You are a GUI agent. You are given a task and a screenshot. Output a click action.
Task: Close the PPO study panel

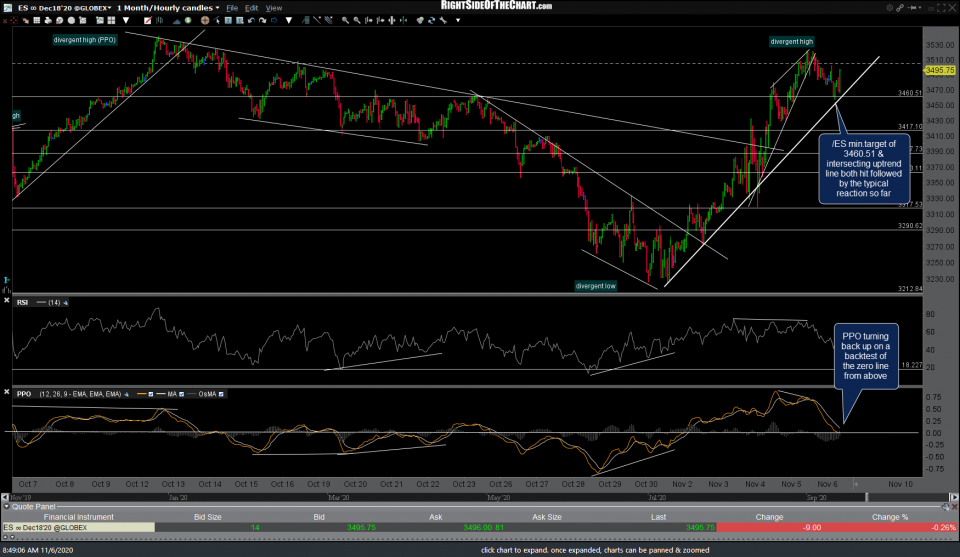[x=6, y=392]
